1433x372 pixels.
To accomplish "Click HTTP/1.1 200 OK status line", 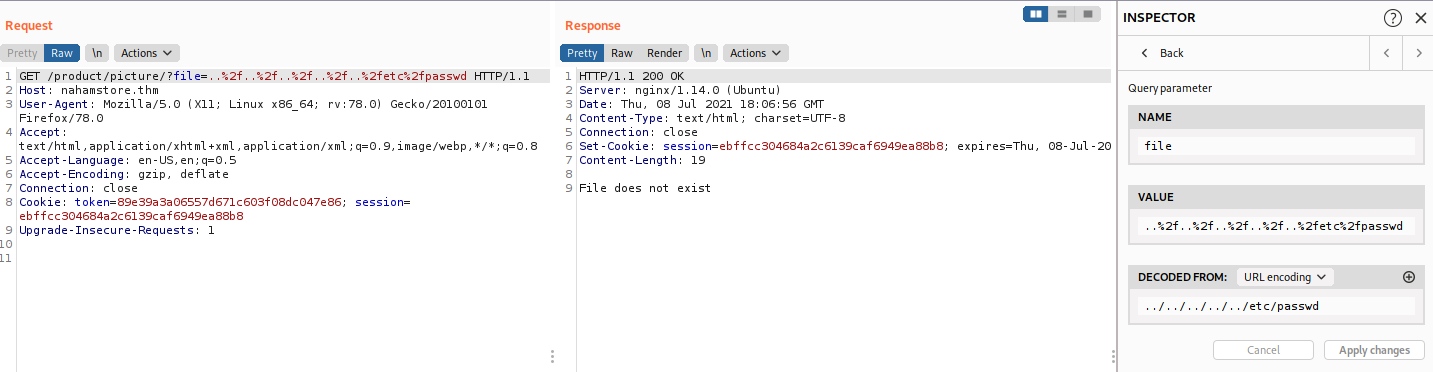I will (x=632, y=76).
